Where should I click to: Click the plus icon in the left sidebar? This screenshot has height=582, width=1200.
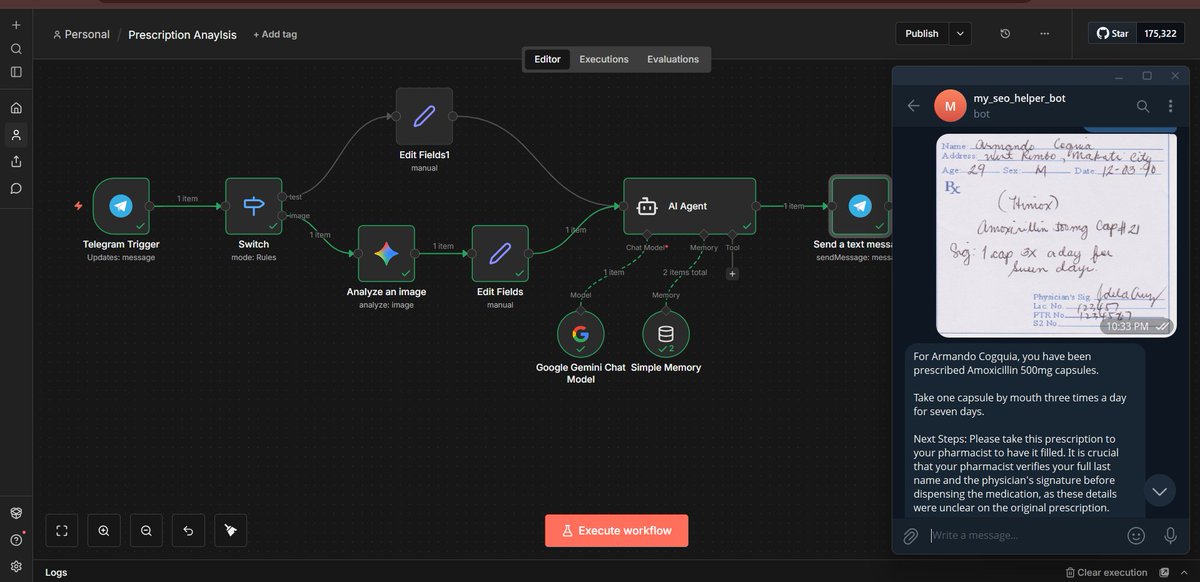coord(16,24)
